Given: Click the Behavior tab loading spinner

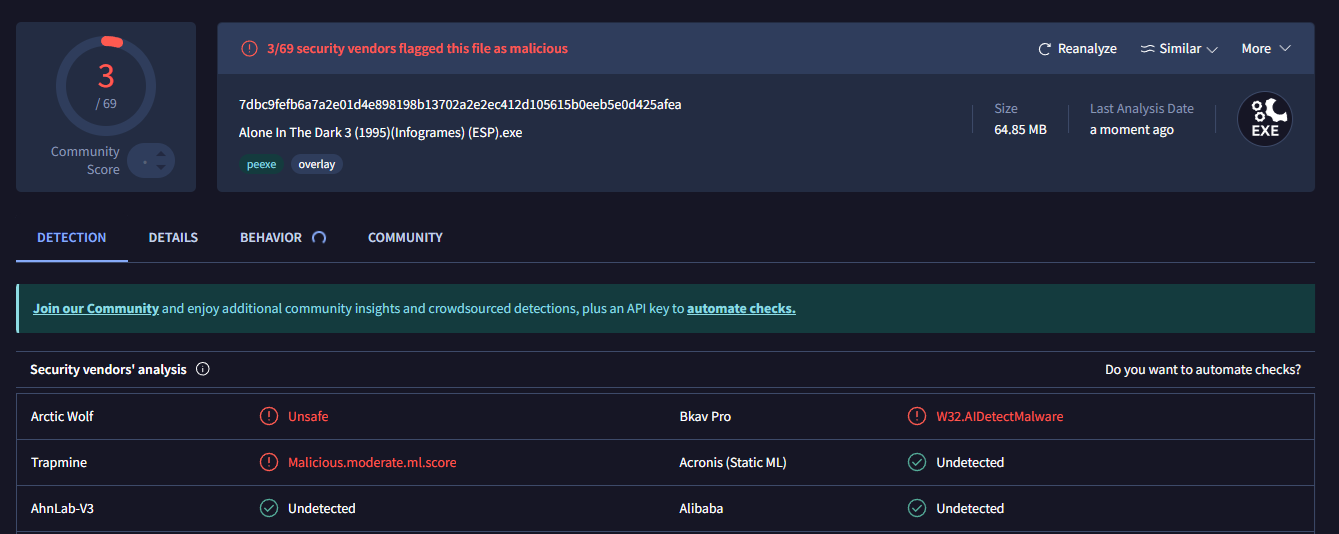Looking at the screenshot, I should tap(319, 238).
